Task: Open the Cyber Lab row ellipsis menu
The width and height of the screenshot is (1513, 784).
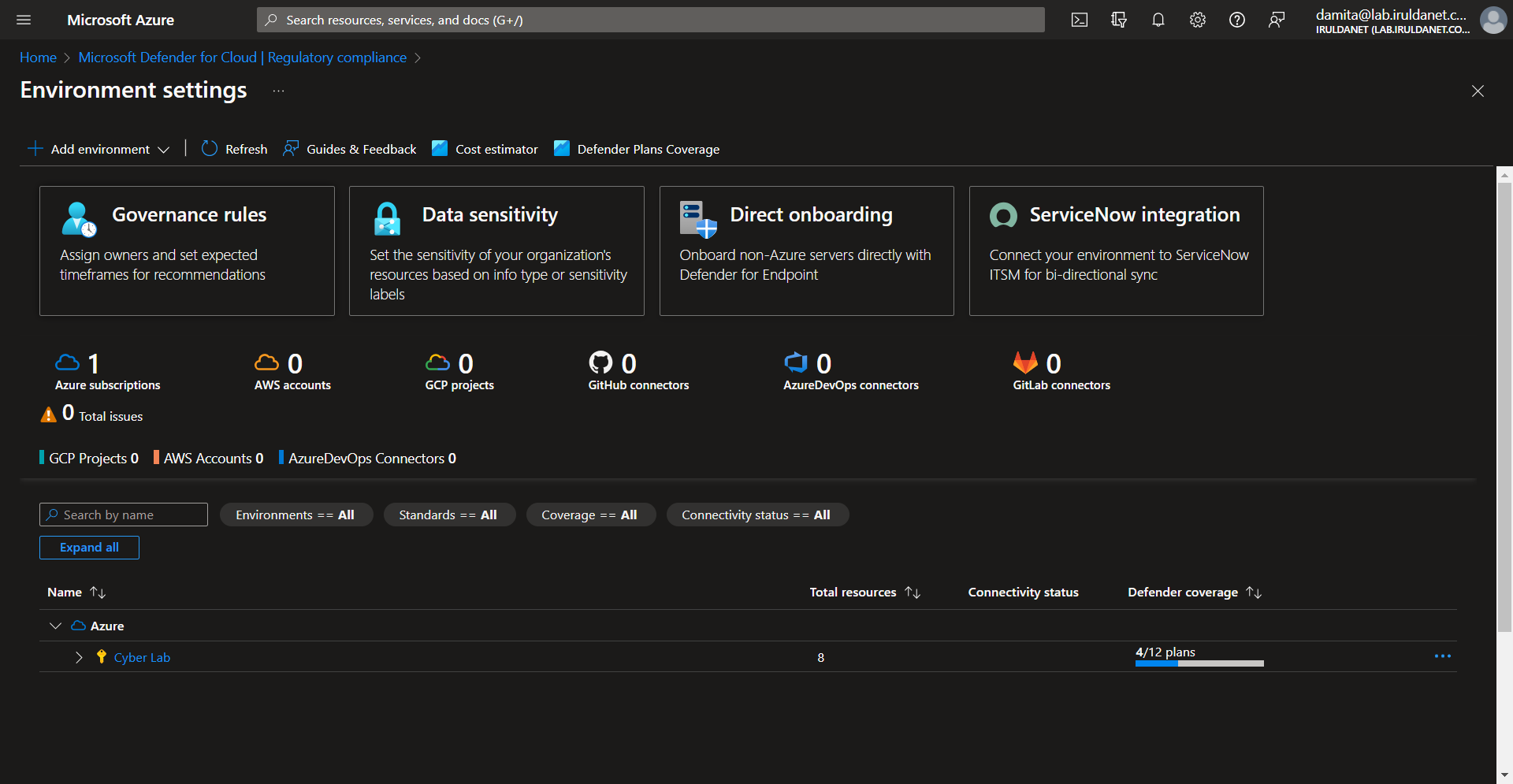Action: [x=1443, y=656]
